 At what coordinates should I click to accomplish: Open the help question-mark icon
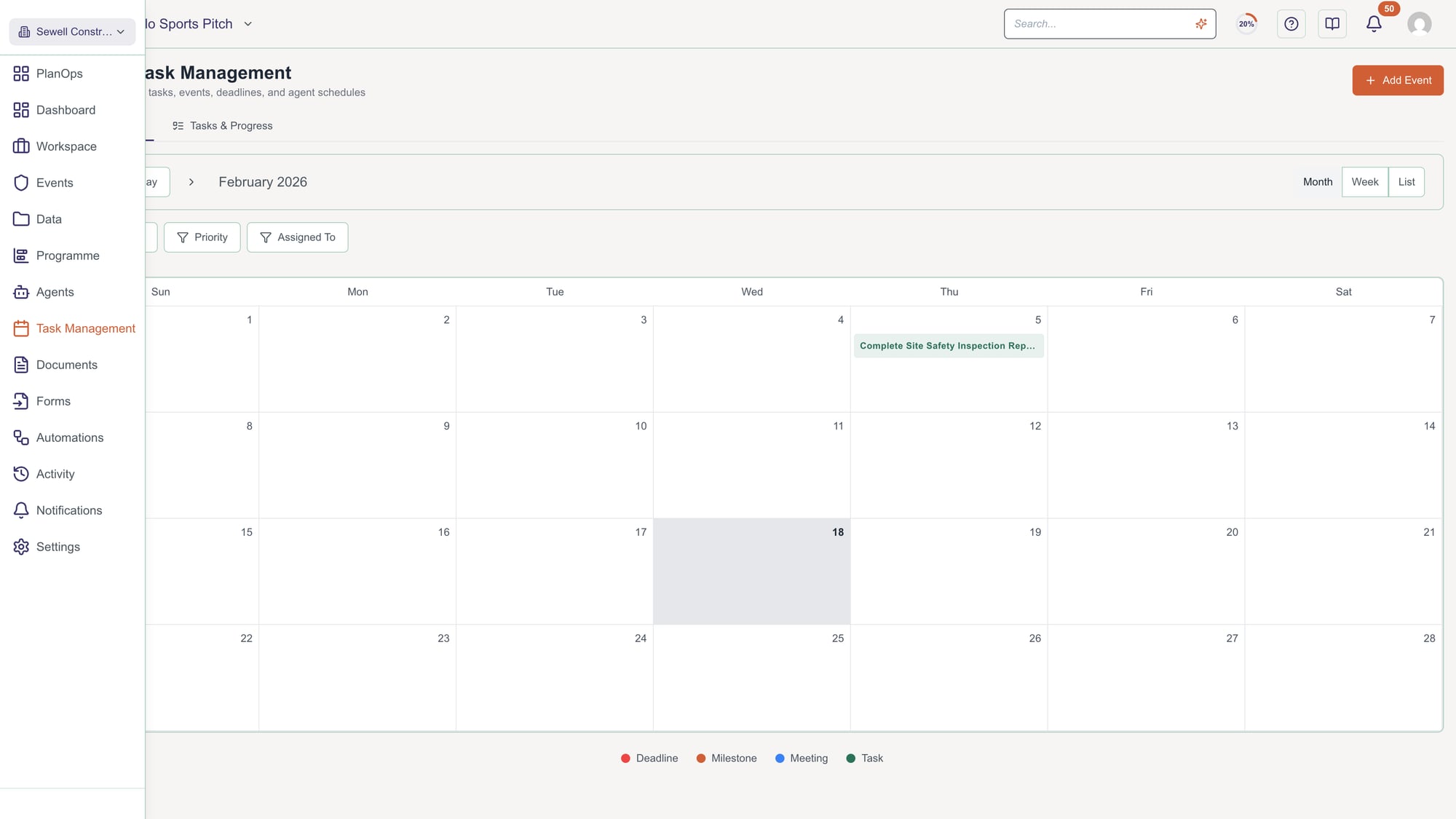(x=1291, y=23)
